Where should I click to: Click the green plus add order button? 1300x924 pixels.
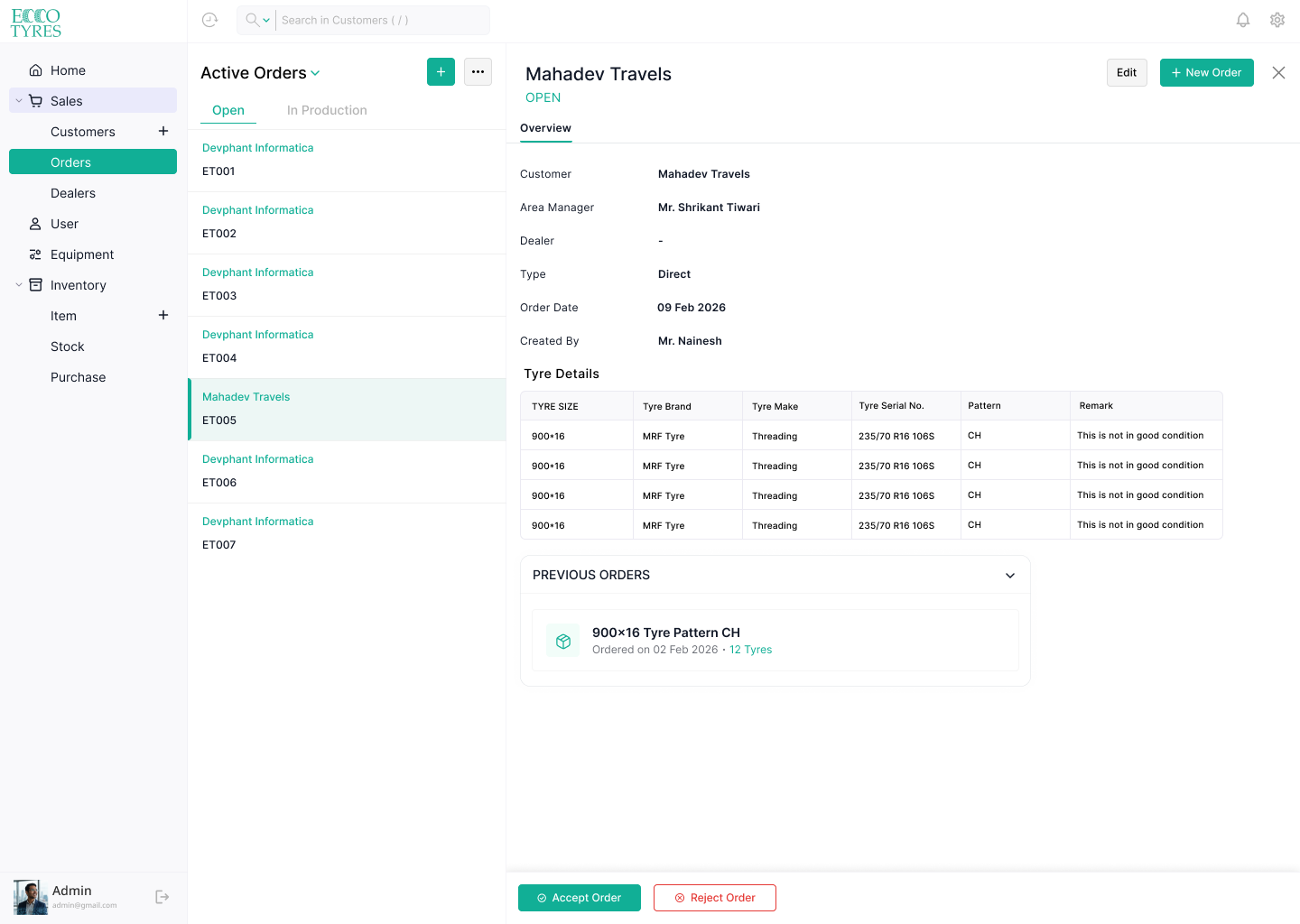click(441, 72)
